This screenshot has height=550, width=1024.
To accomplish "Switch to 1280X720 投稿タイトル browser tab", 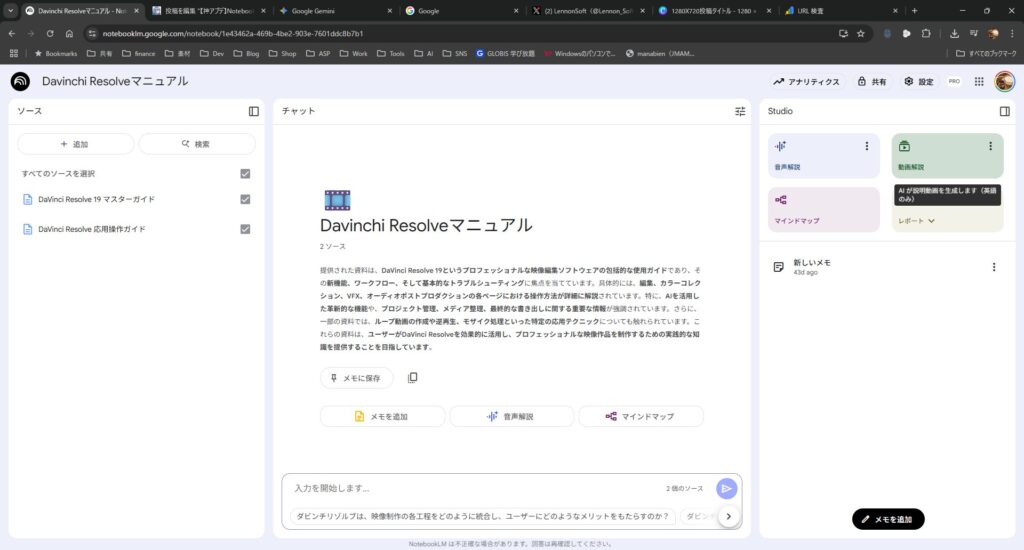I will coord(714,10).
